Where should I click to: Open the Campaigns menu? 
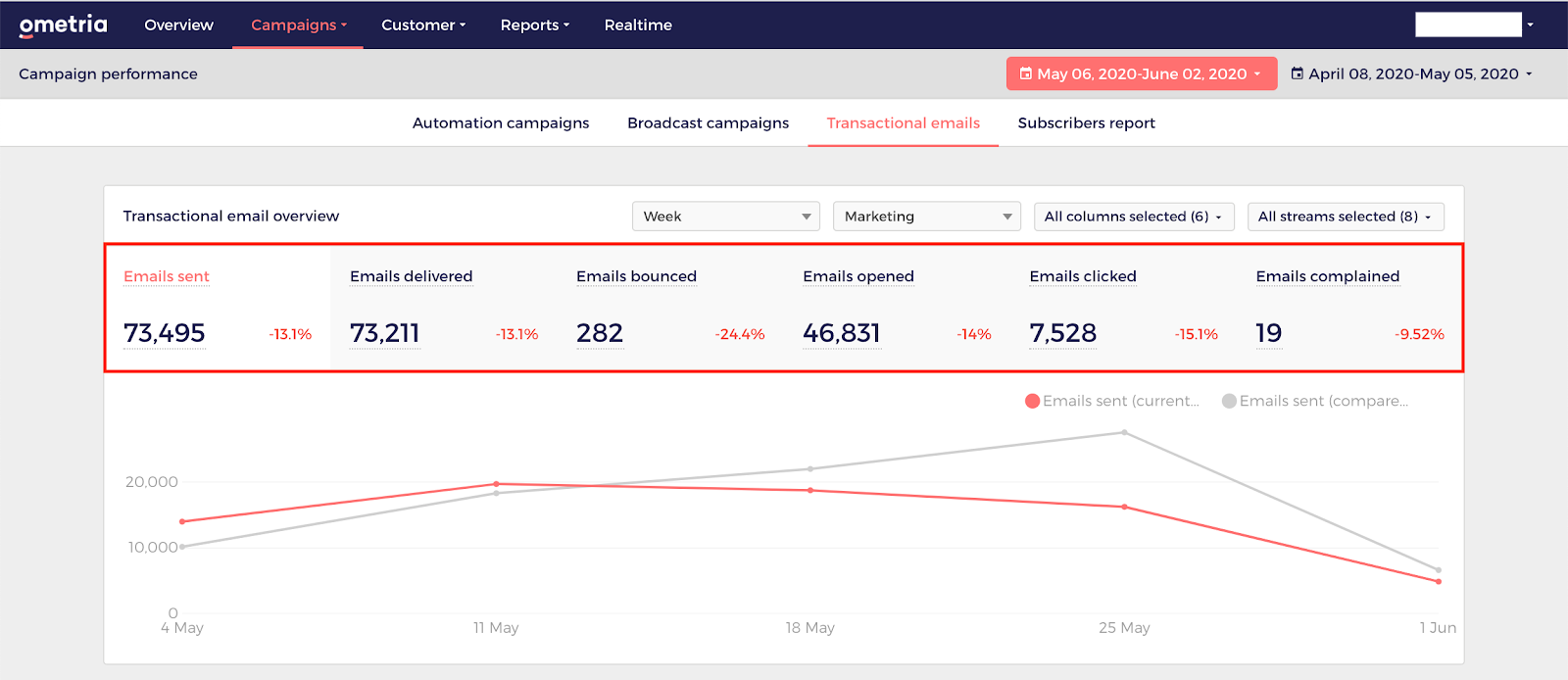tap(298, 25)
